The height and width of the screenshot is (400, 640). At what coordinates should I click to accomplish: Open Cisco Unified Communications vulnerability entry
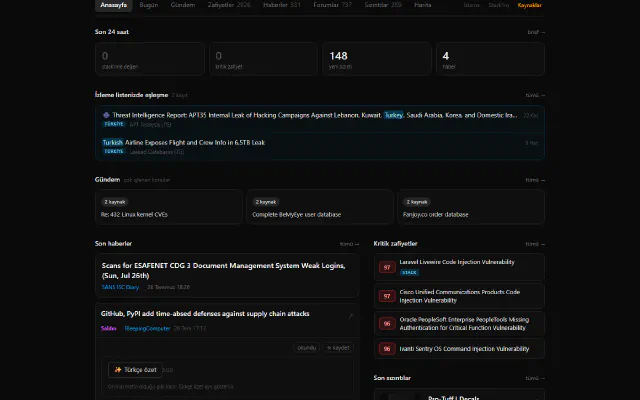[x=459, y=296]
